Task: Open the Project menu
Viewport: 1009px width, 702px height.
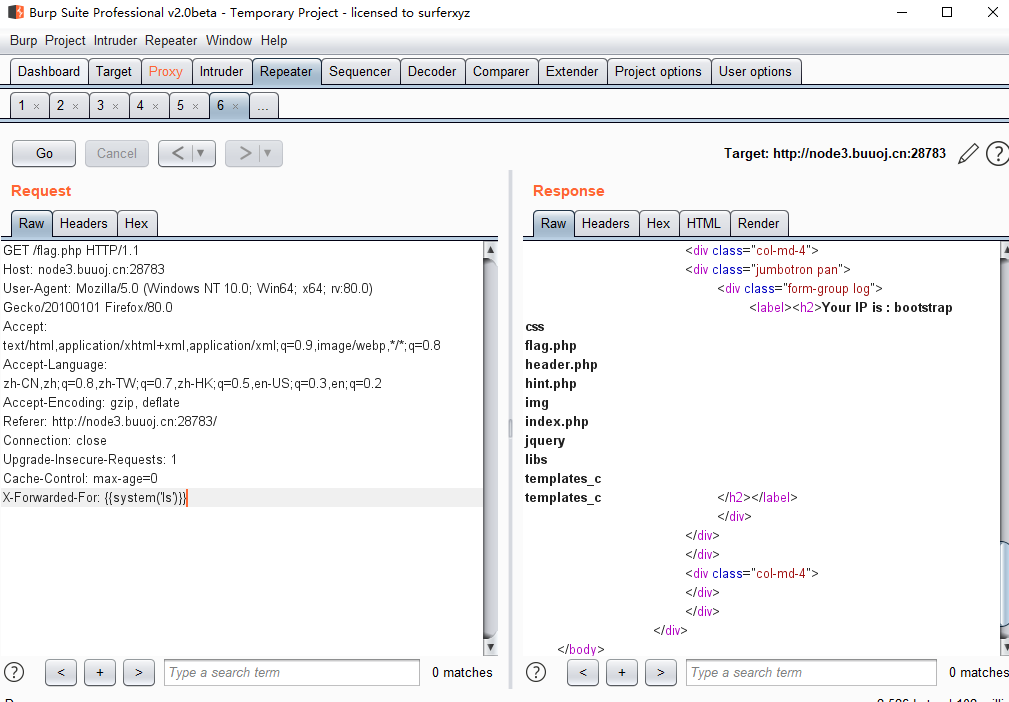Action: [65, 41]
